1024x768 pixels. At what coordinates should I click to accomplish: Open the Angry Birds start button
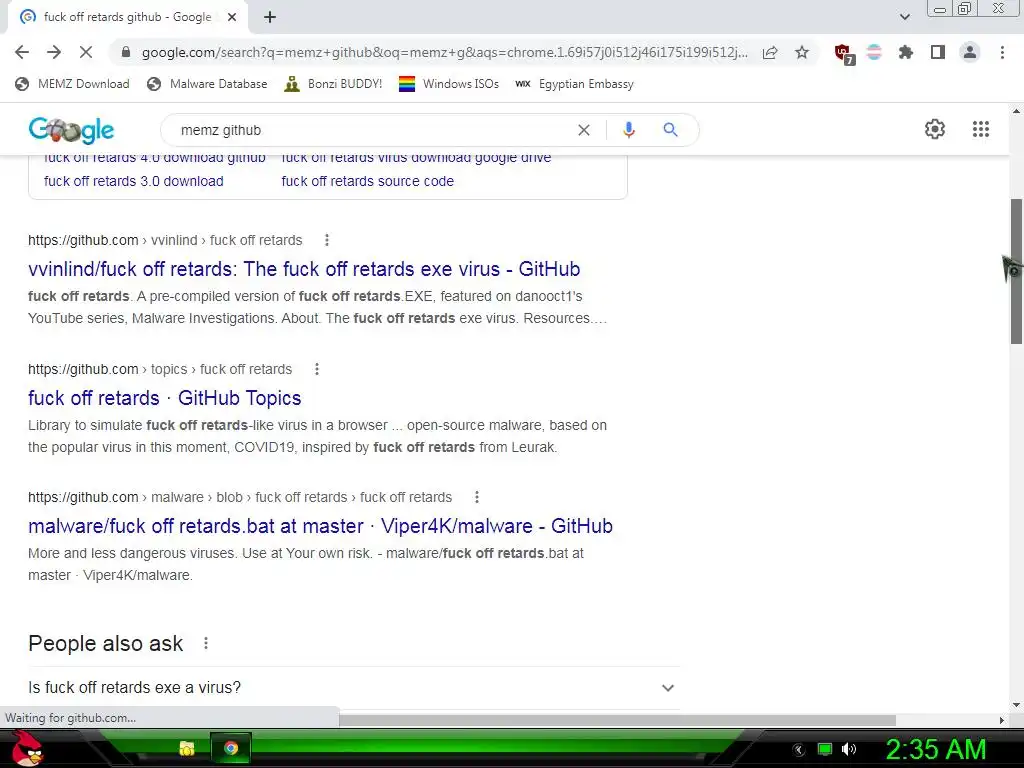coord(27,748)
